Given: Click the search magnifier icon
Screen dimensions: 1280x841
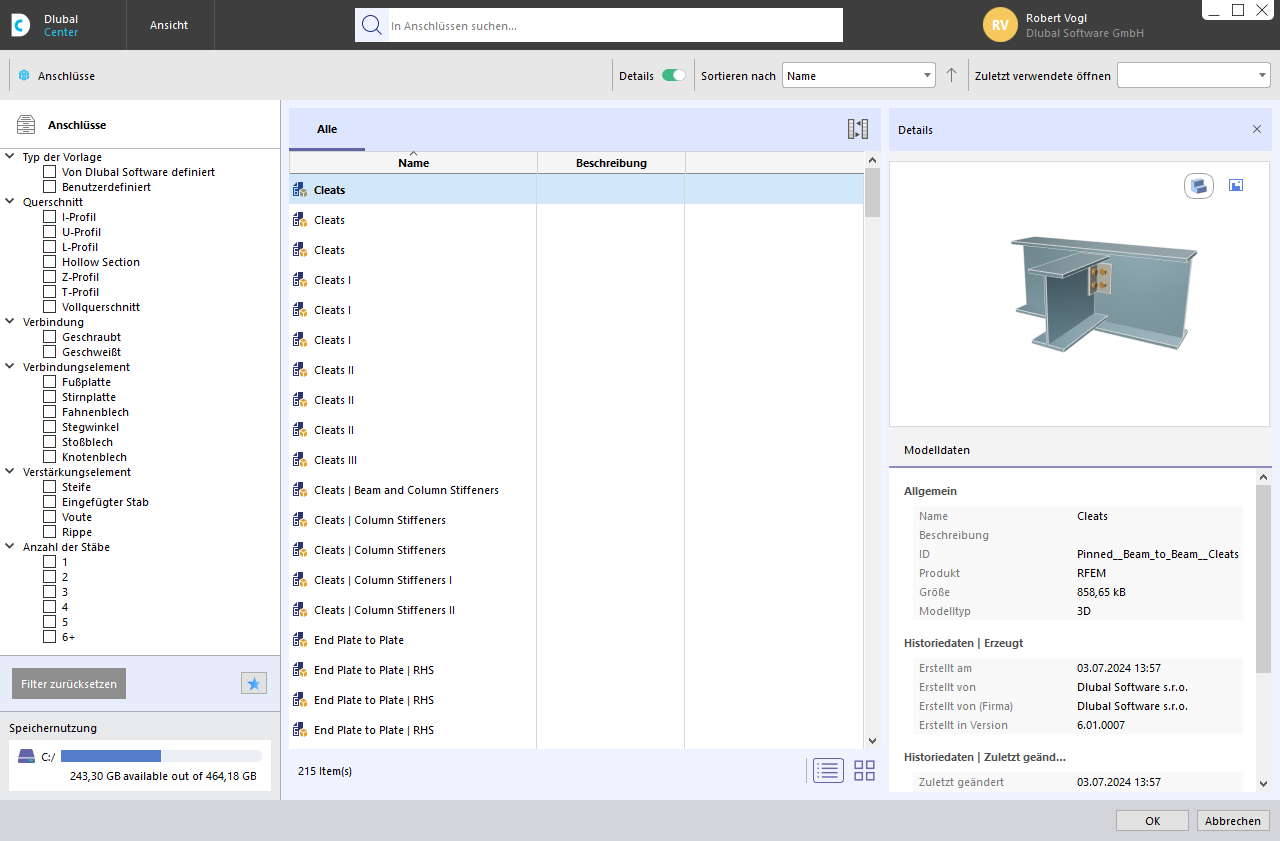Looking at the screenshot, I should tap(372, 25).
